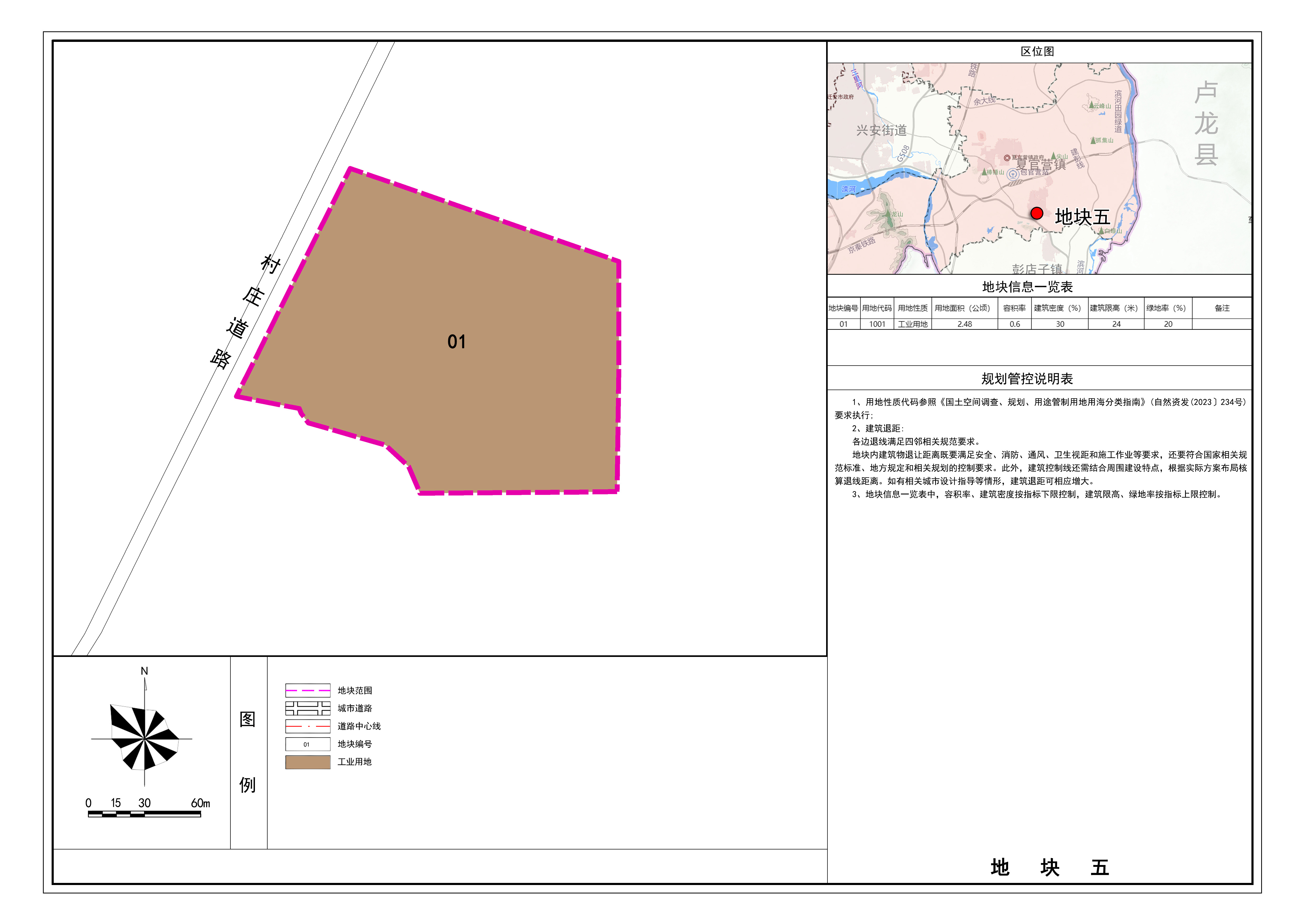Click the floor area ratio value 0.6
Screen dimensions: 1307x924
[1014, 324]
